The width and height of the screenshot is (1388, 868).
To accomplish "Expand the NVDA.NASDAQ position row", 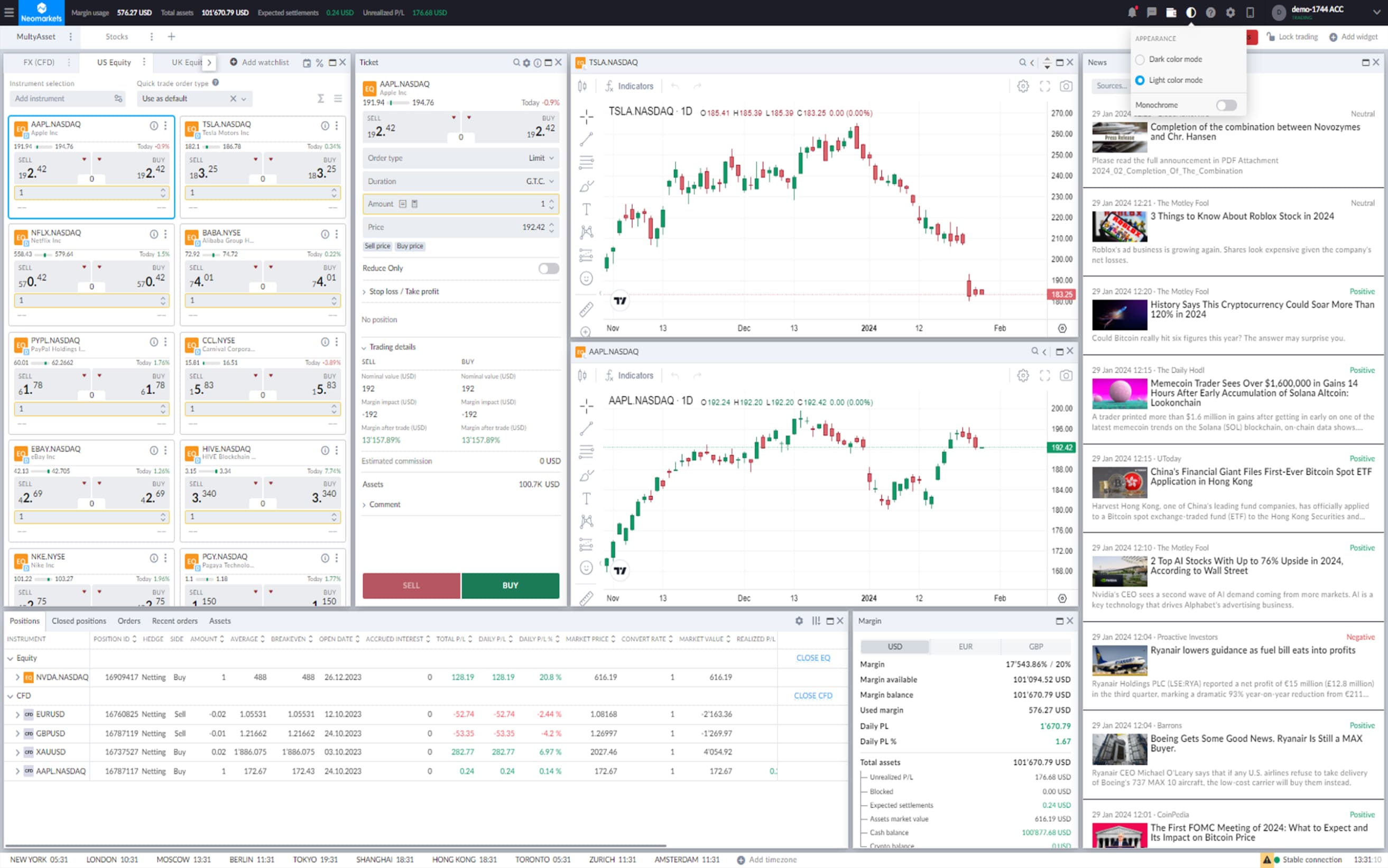I will [x=17, y=677].
